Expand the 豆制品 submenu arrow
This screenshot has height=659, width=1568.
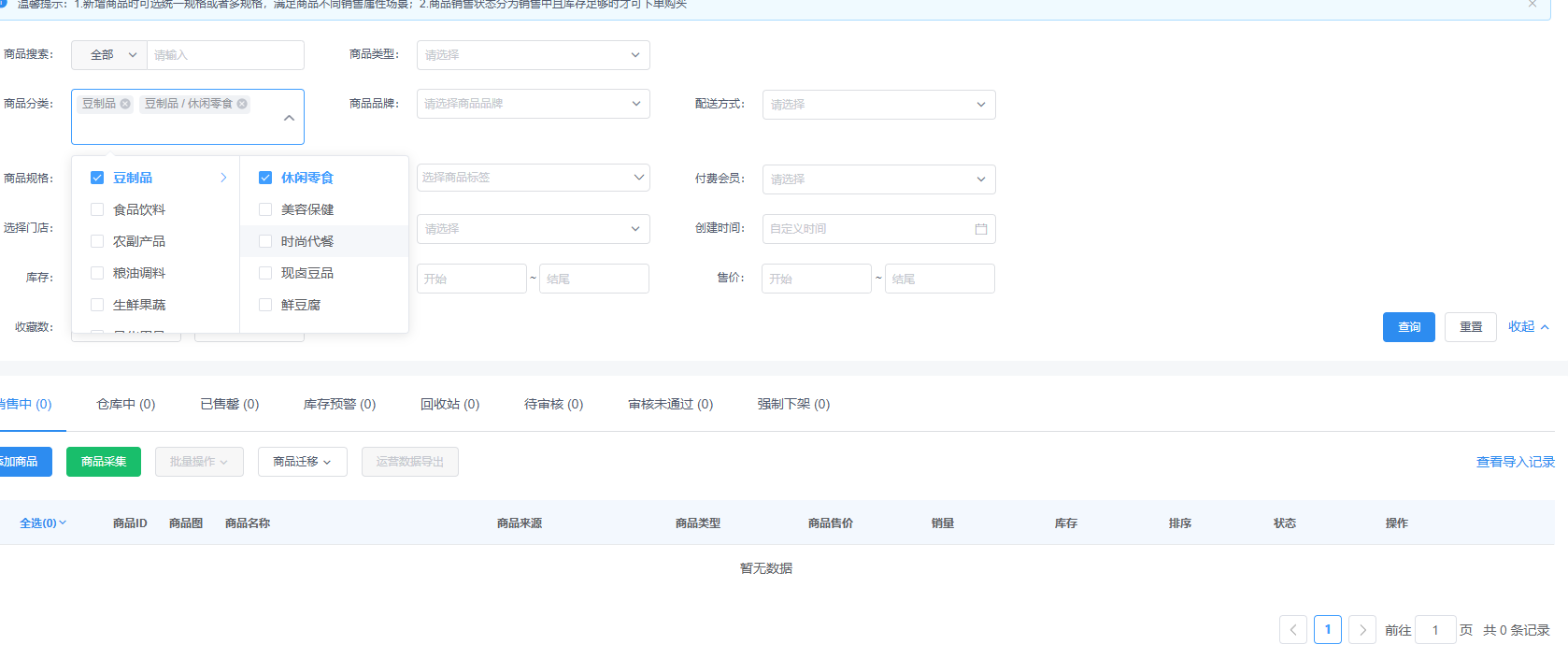point(223,178)
